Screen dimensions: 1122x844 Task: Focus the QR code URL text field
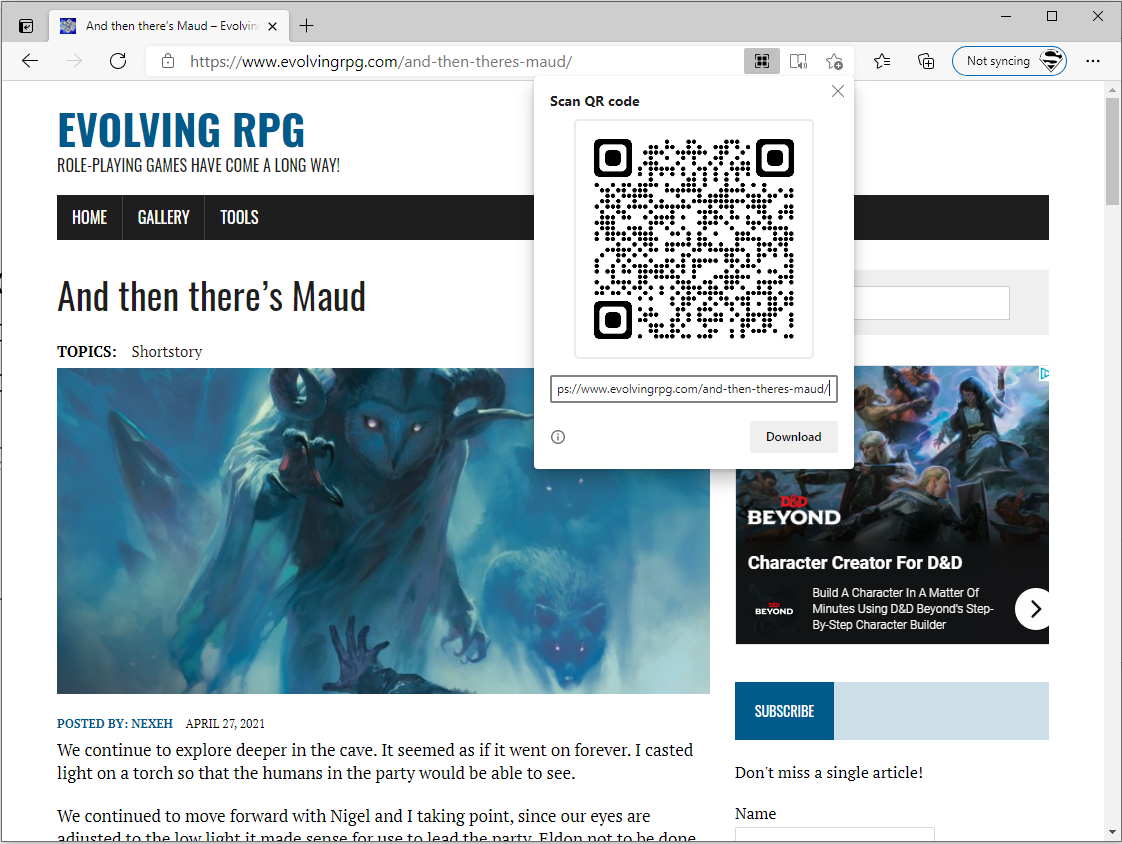[x=693, y=389]
